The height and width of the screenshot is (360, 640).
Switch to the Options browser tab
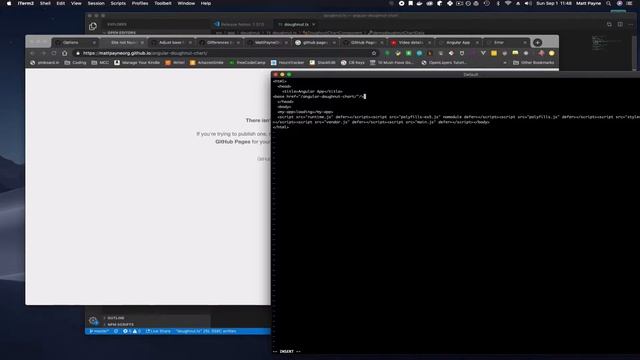(x=74, y=42)
